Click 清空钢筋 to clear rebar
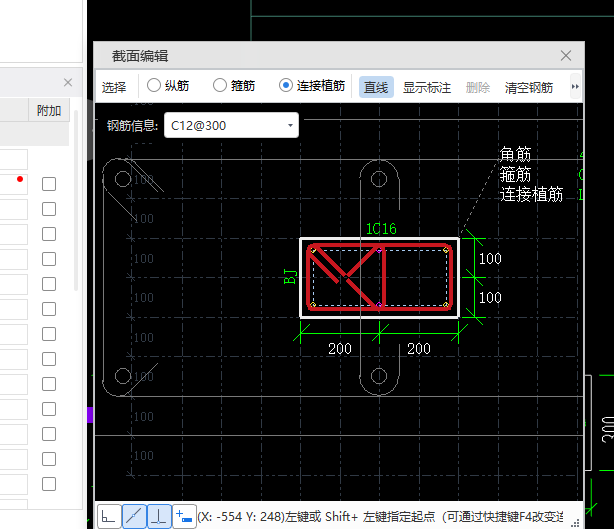614x529 pixels. click(x=529, y=87)
